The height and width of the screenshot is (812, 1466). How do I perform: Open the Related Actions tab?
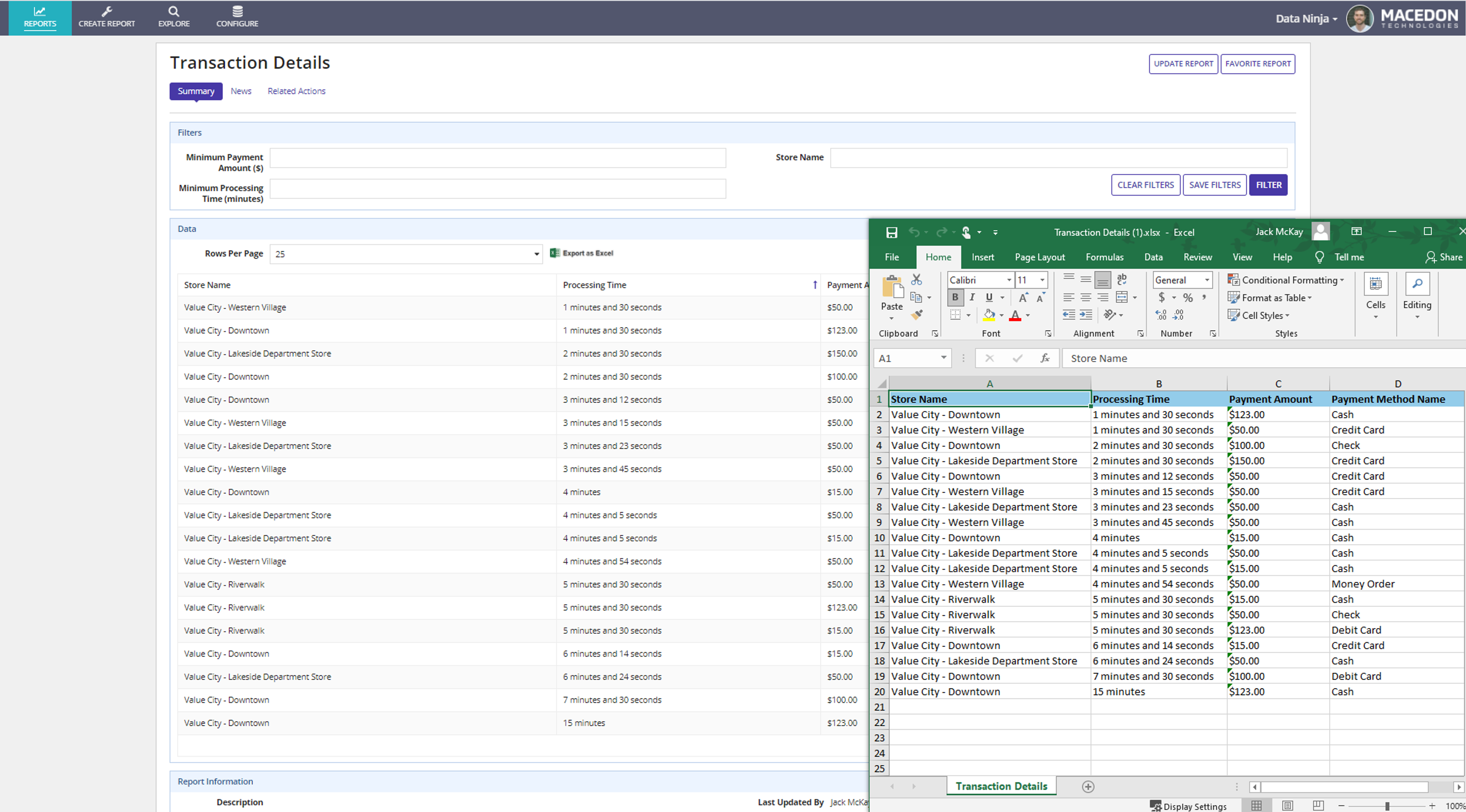point(297,91)
